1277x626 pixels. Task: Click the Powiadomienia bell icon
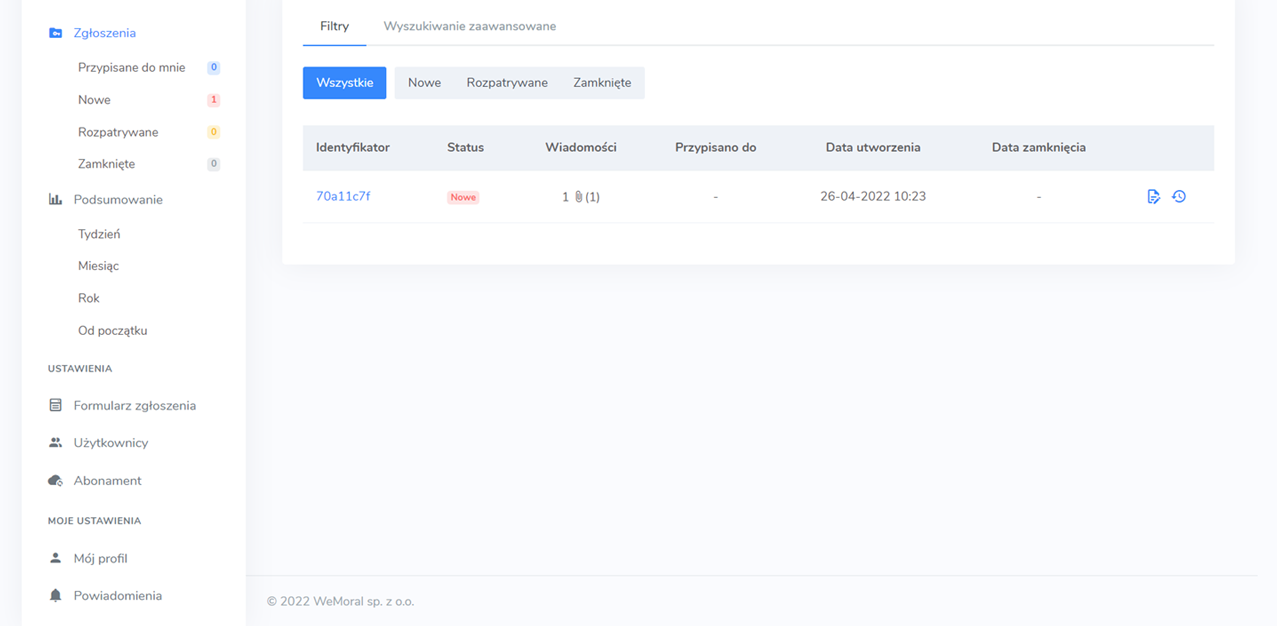click(x=56, y=596)
